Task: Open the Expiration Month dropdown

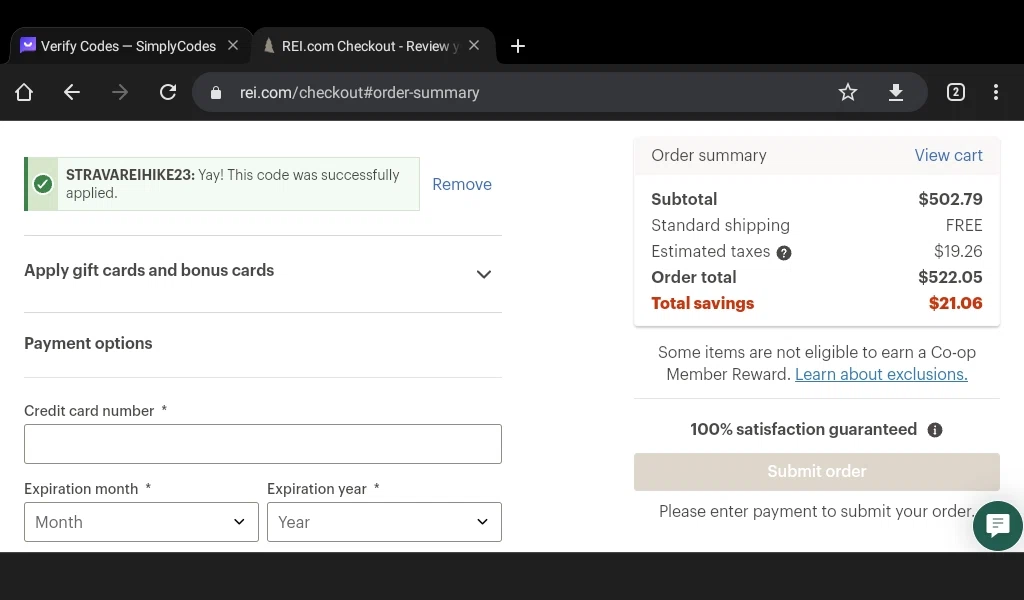Action: click(141, 522)
